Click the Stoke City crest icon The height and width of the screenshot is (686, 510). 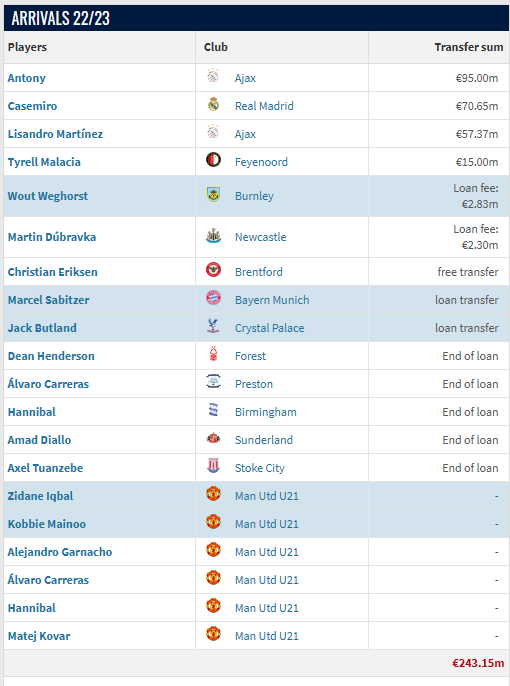pyautogui.click(x=213, y=466)
